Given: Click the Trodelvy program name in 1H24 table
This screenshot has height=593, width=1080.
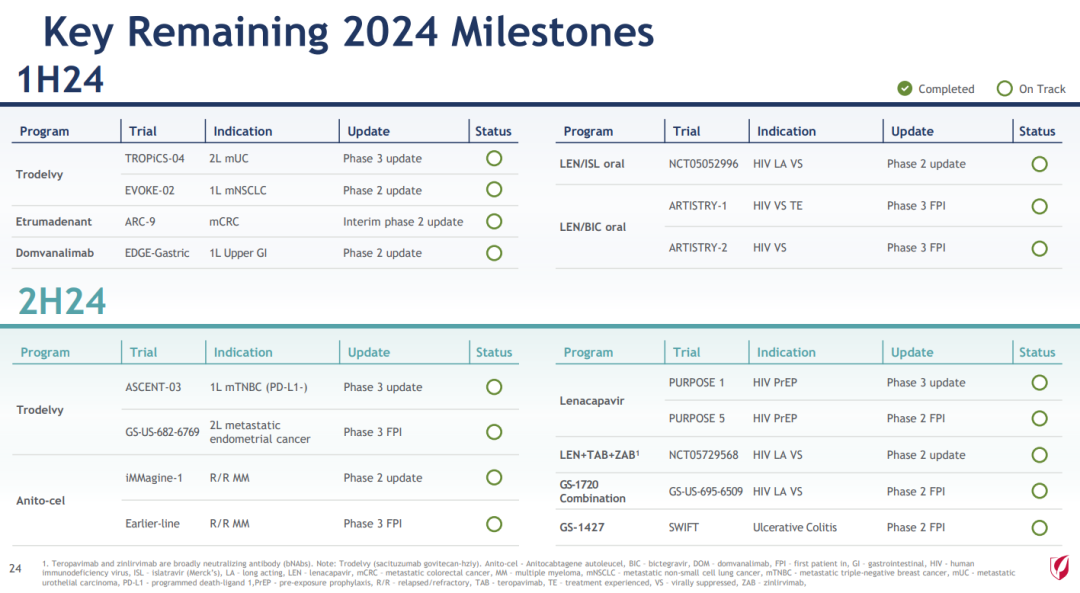Looking at the screenshot, I should point(40,174).
